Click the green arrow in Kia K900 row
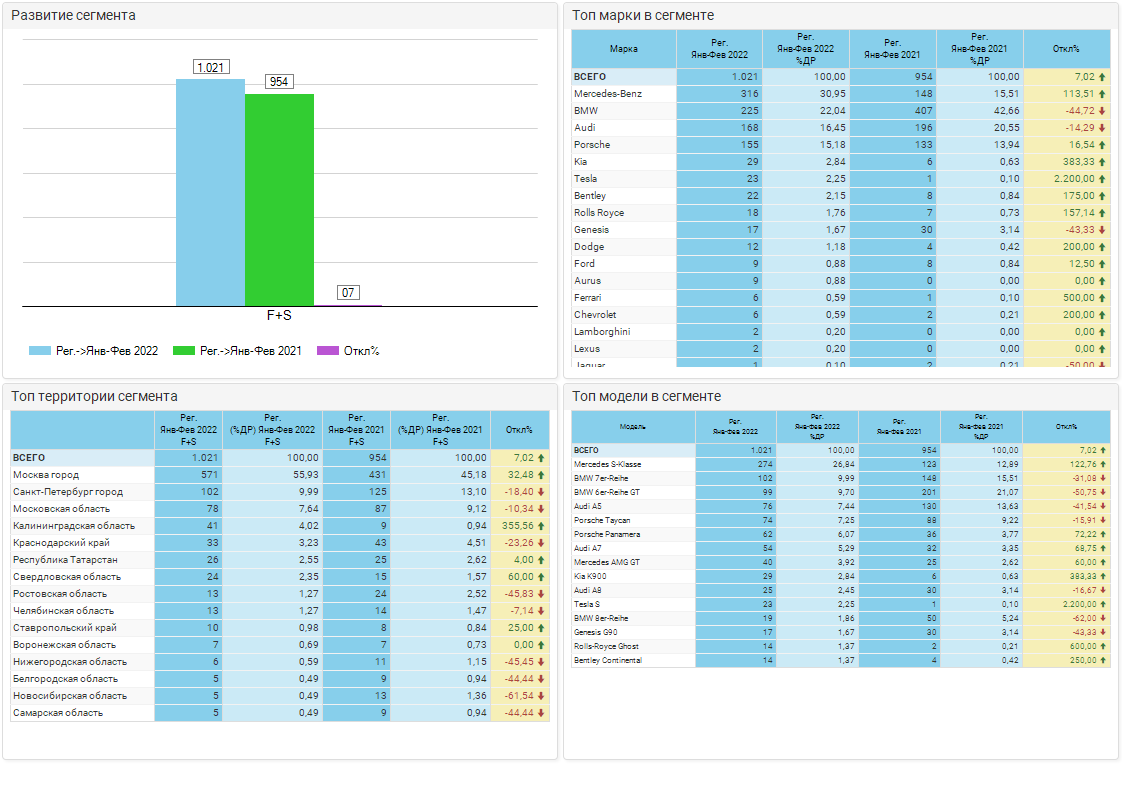Screen dimensions: 1122x793 tap(1102, 576)
